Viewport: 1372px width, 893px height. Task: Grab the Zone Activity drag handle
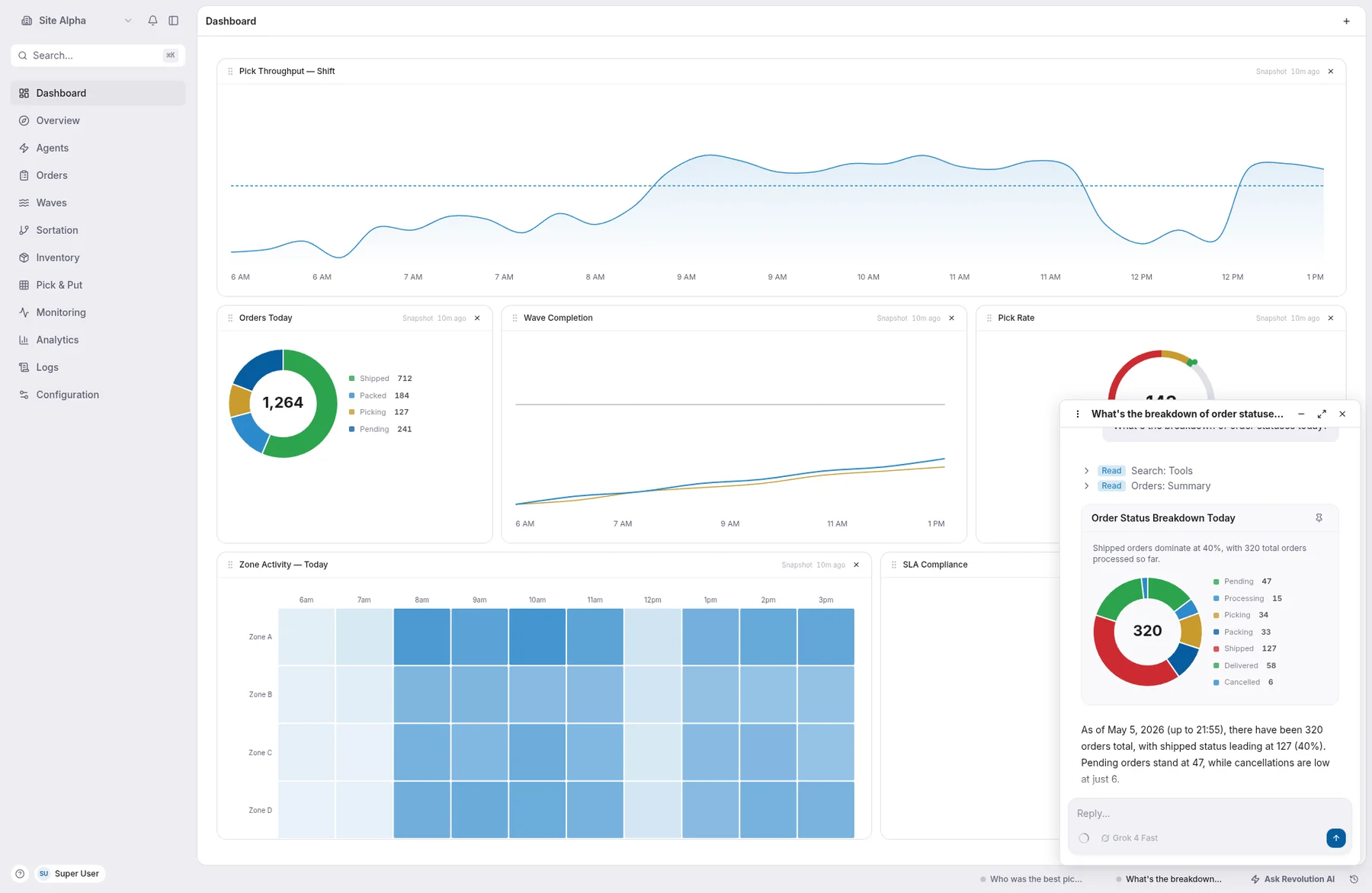230,565
